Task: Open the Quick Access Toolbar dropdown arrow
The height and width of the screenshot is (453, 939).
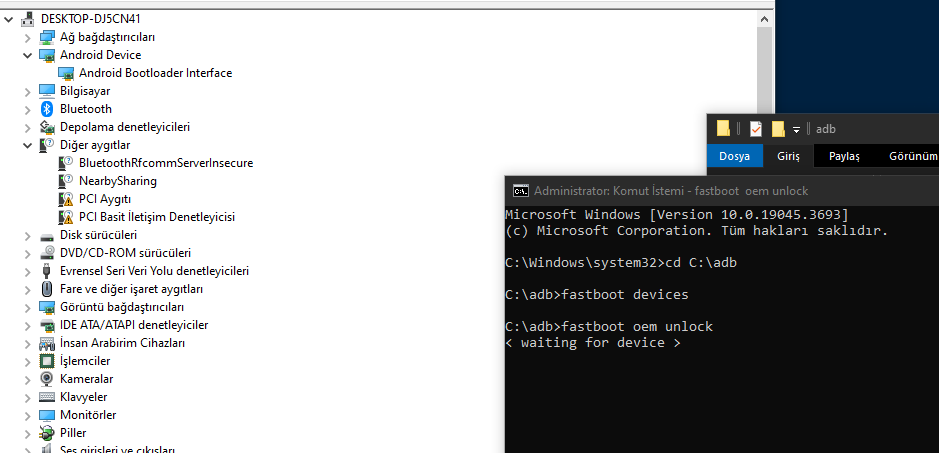Action: pyautogui.click(x=797, y=129)
